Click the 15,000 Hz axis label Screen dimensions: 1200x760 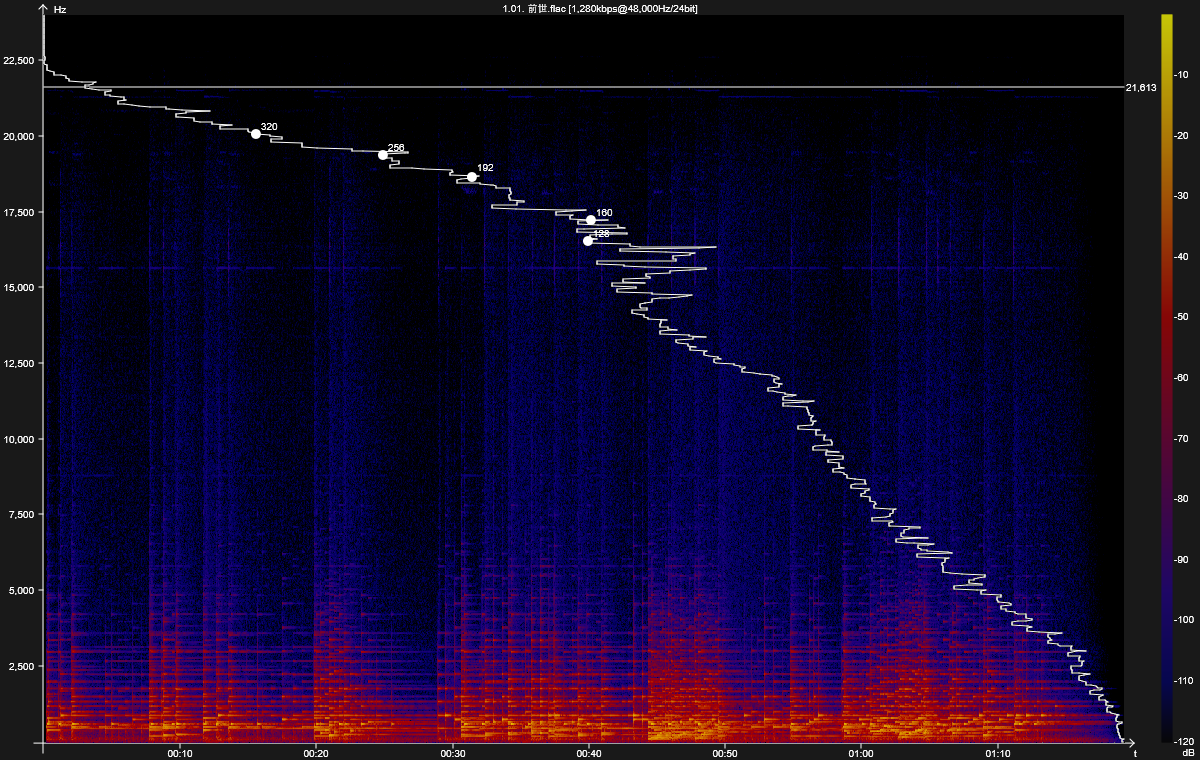point(19,288)
